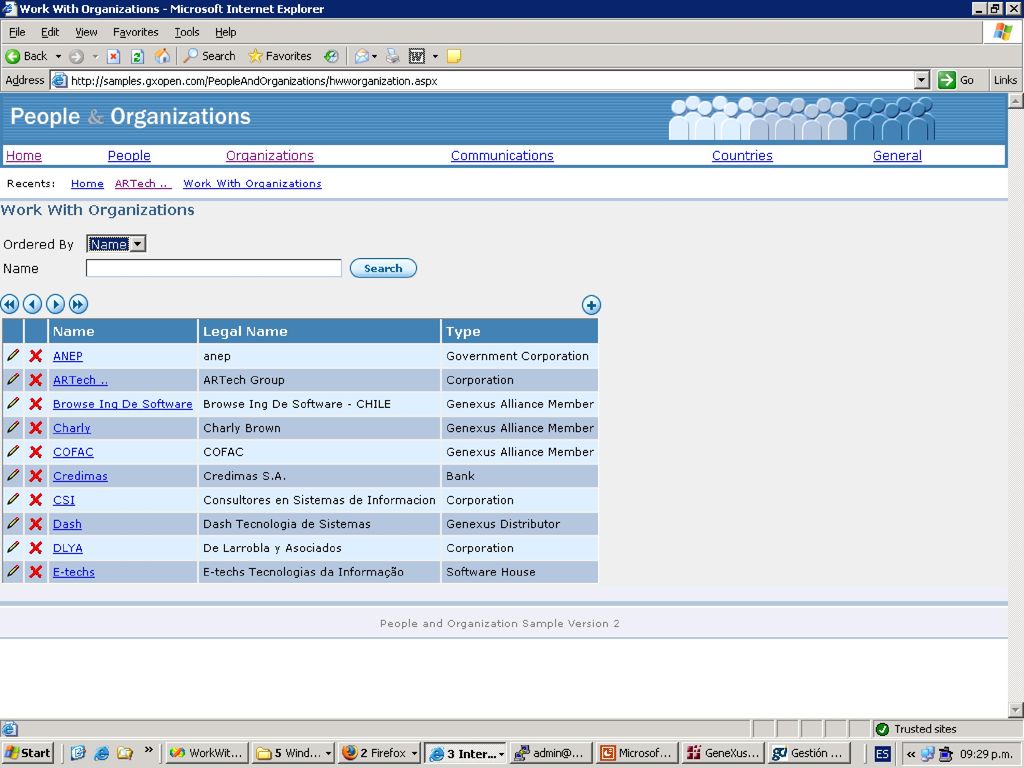The height and width of the screenshot is (768, 1024).
Task: Edit the Browse Ing De Software row
Action: coord(13,404)
